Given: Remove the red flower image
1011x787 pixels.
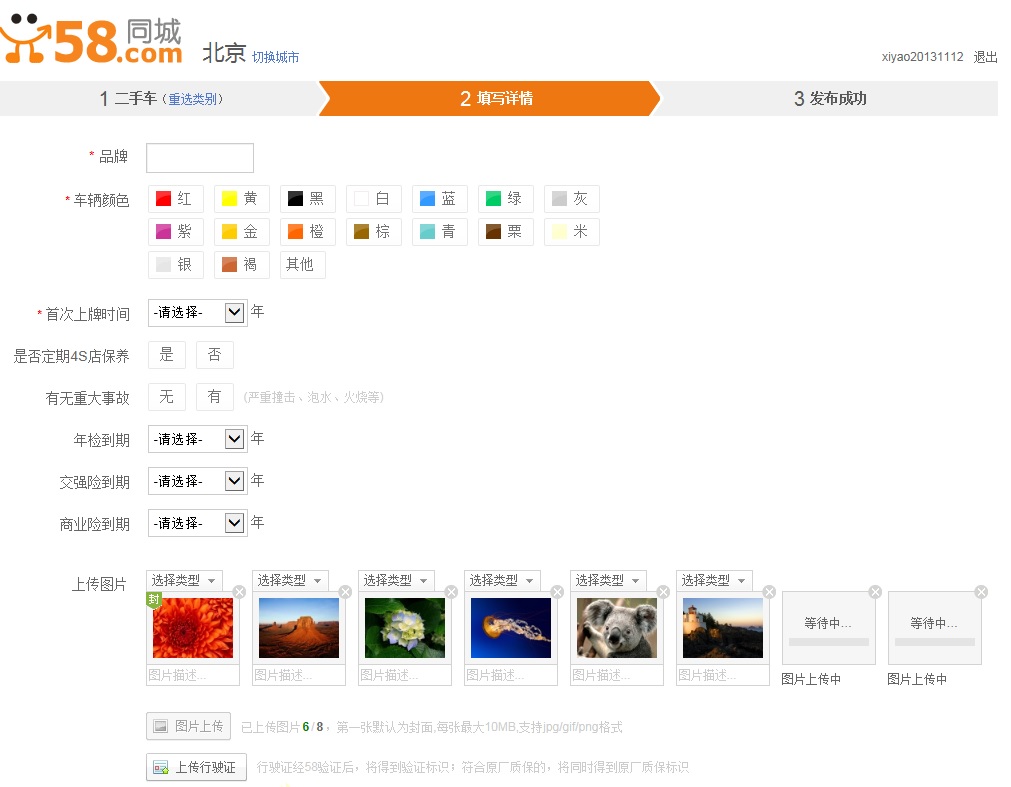Looking at the screenshot, I should (x=239, y=592).
